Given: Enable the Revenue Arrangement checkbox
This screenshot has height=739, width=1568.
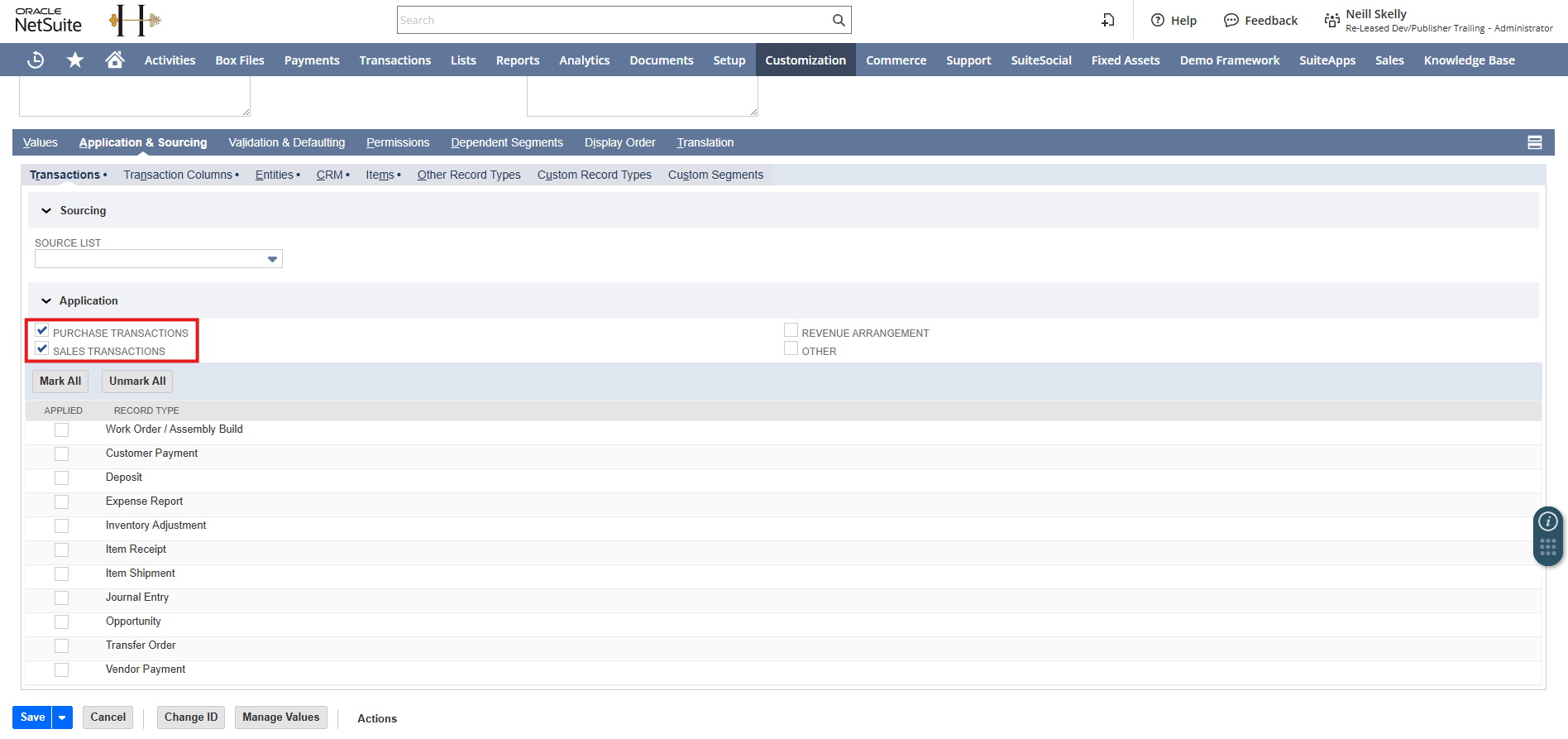Looking at the screenshot, I should (x=791, y=331).
